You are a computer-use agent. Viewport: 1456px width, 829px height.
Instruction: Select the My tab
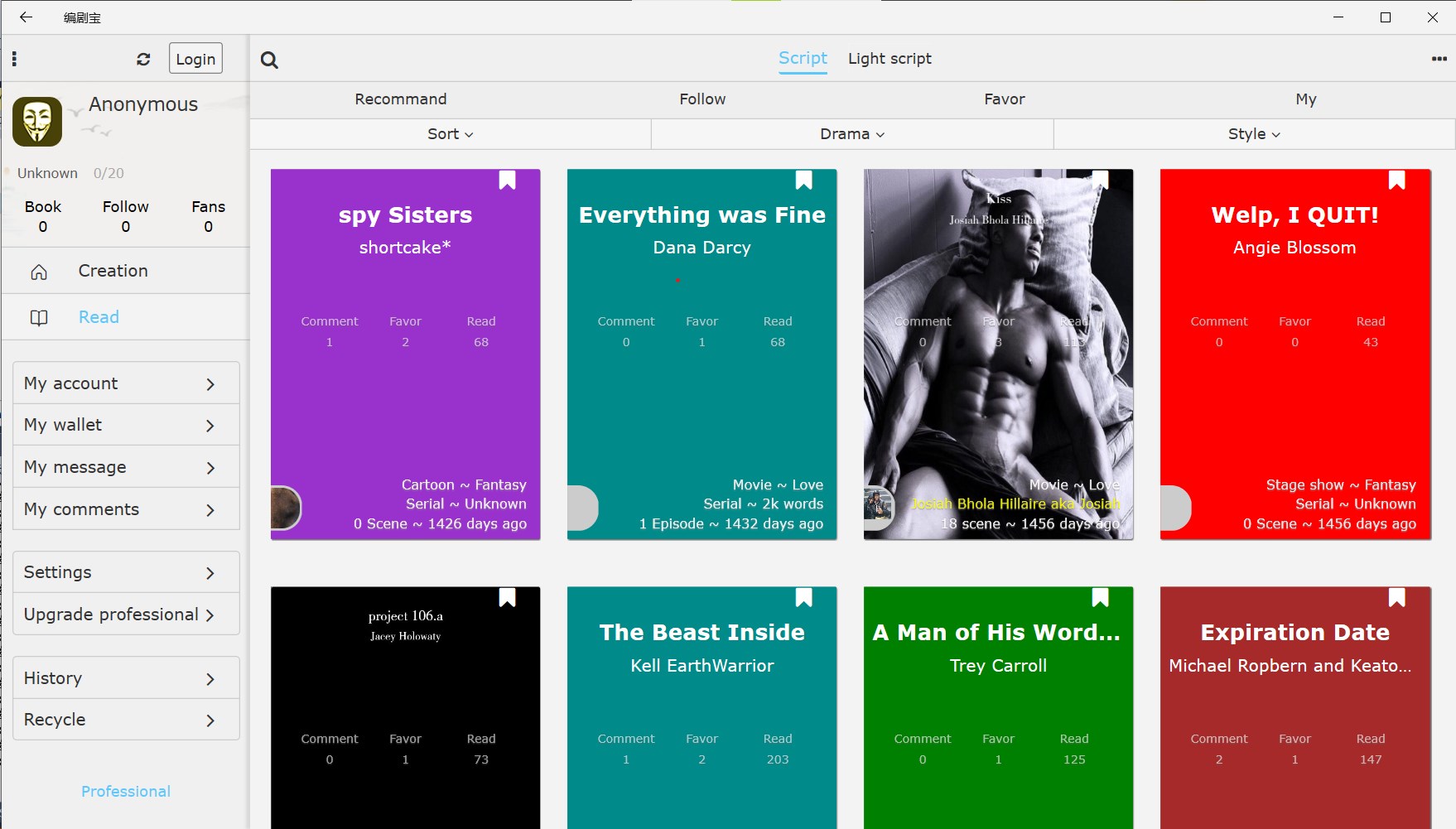(x=1306, y=99)
